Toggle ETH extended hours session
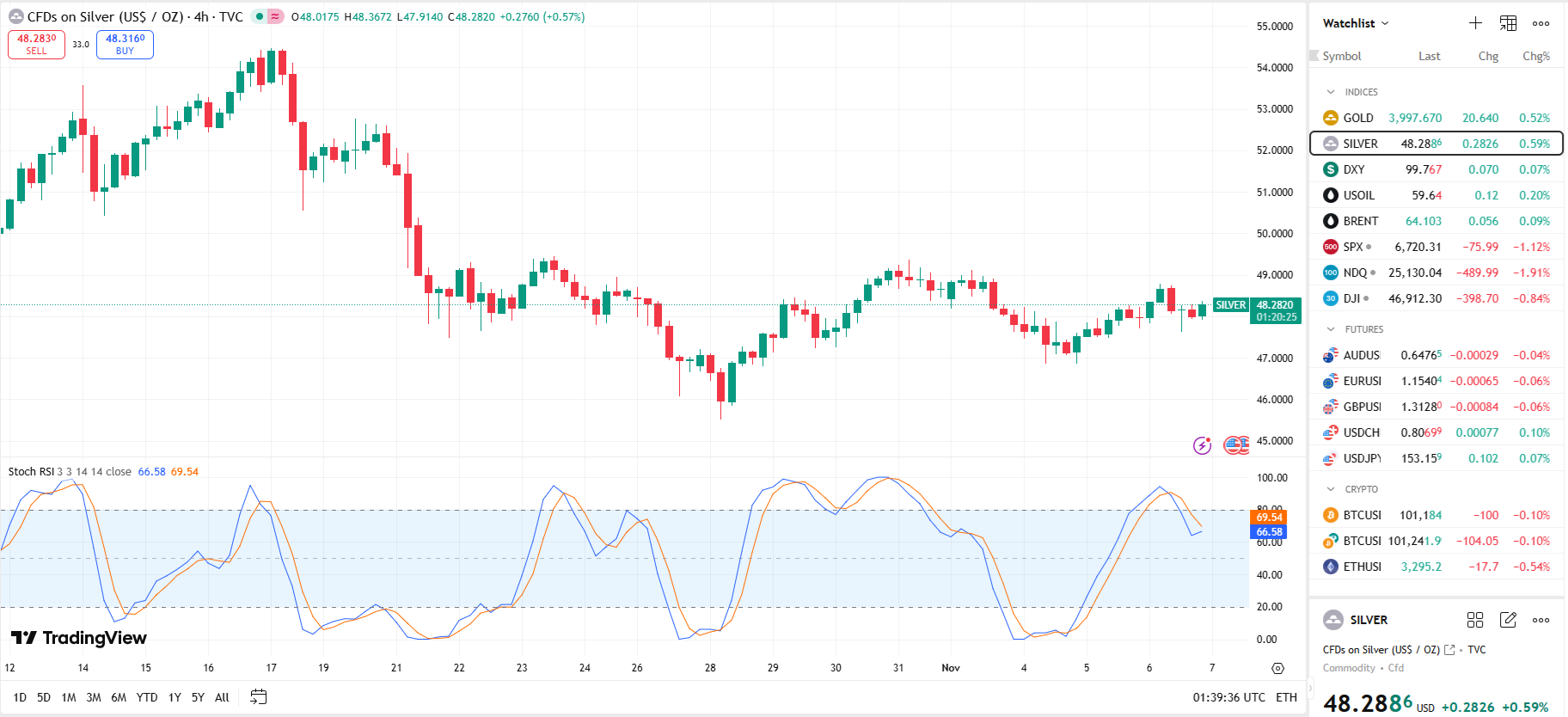The image size is (1568, 717). click(1286, 697)
